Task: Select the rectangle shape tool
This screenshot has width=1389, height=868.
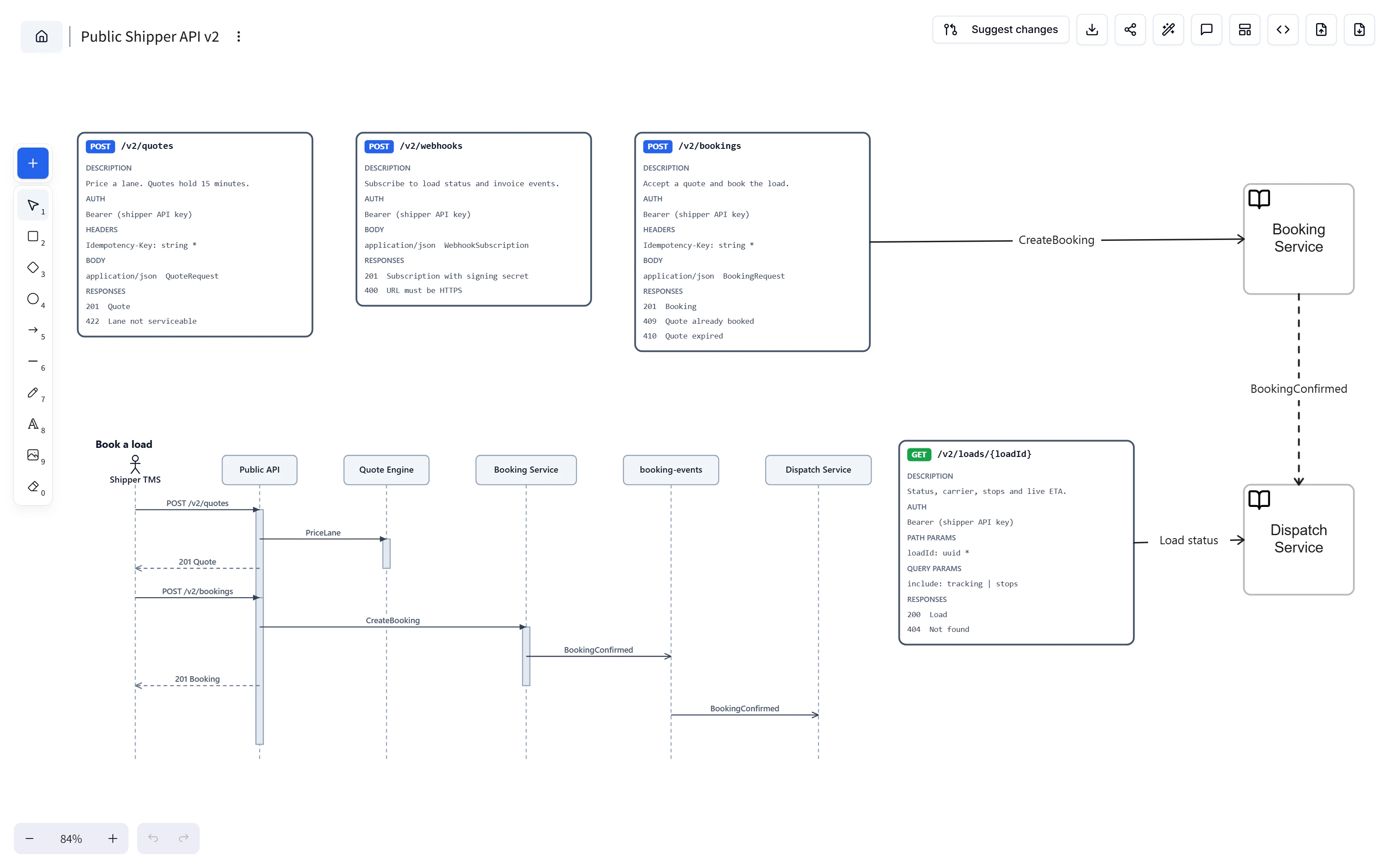Action: pyautogui.click(x=33, y=237)
